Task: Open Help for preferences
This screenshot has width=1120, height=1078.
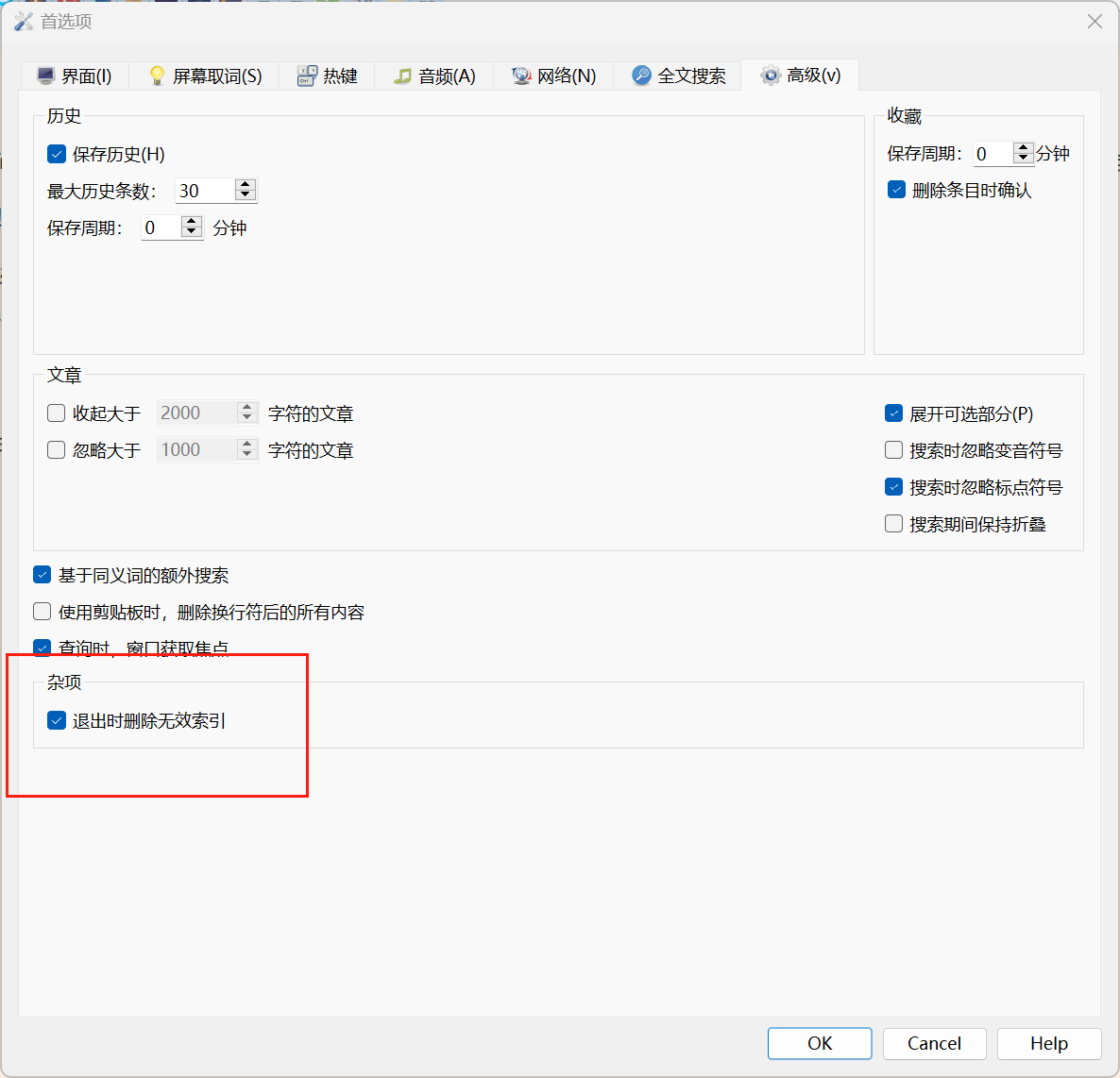Action: pyautogui.click(x=1048, y=1044)
